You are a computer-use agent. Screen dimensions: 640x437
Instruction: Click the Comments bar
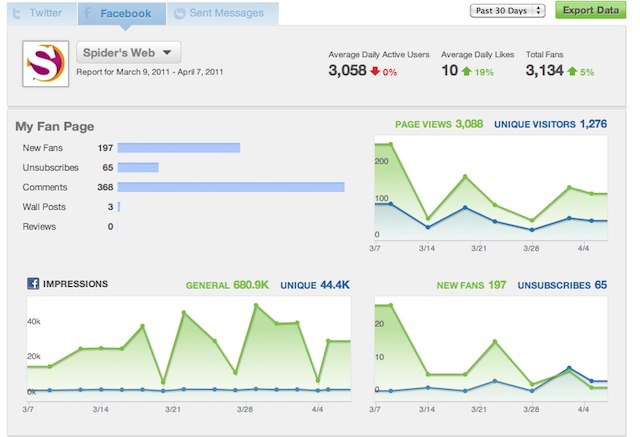[x=231, y=187]
